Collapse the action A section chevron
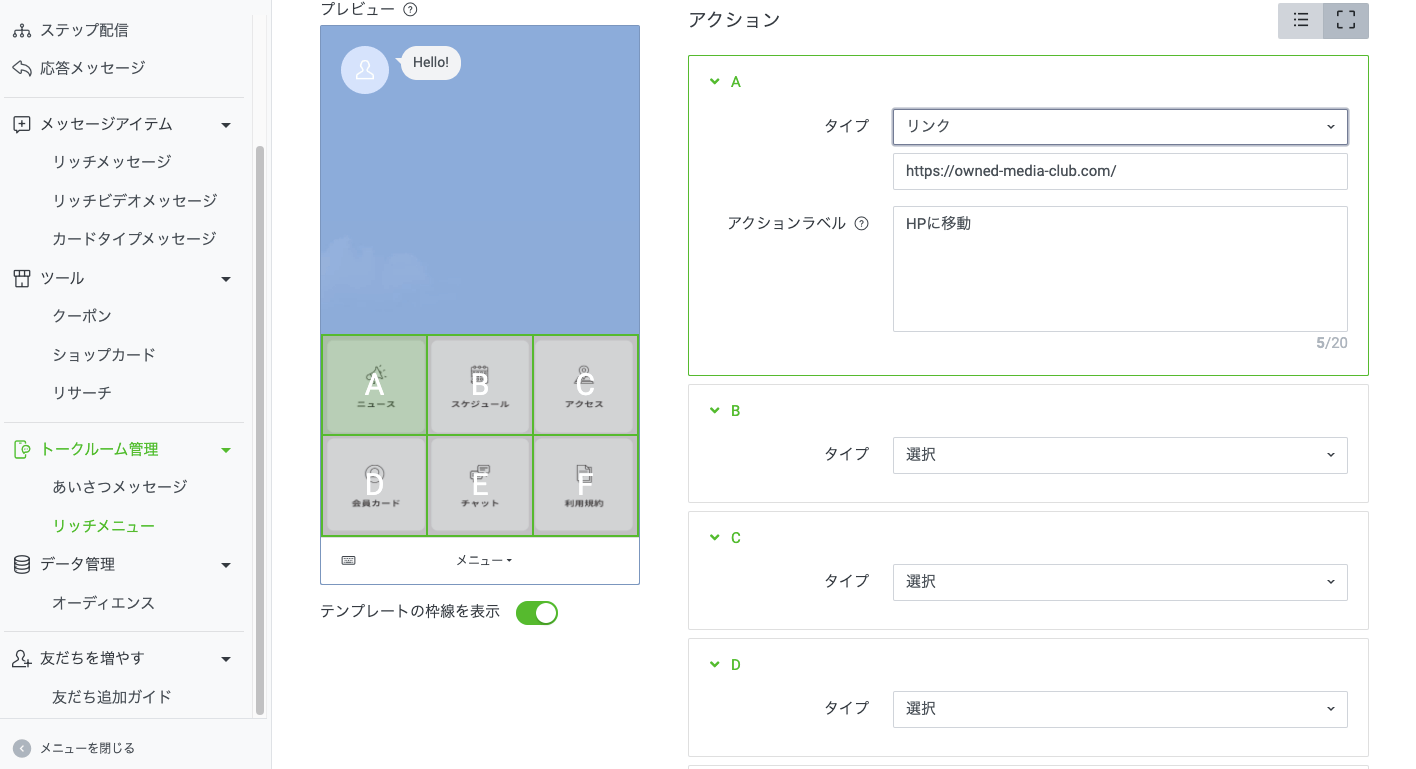1416x769 pixels. 714,82
